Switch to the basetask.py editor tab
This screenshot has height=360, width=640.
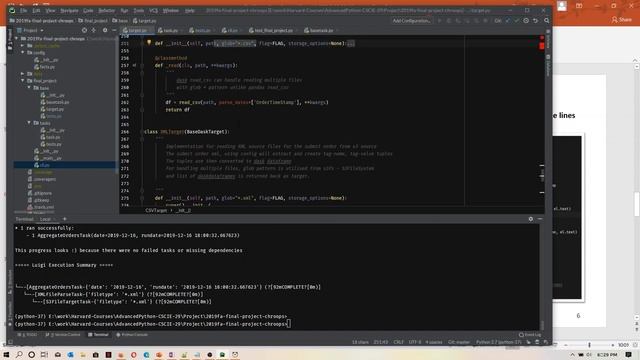[321, 30]
